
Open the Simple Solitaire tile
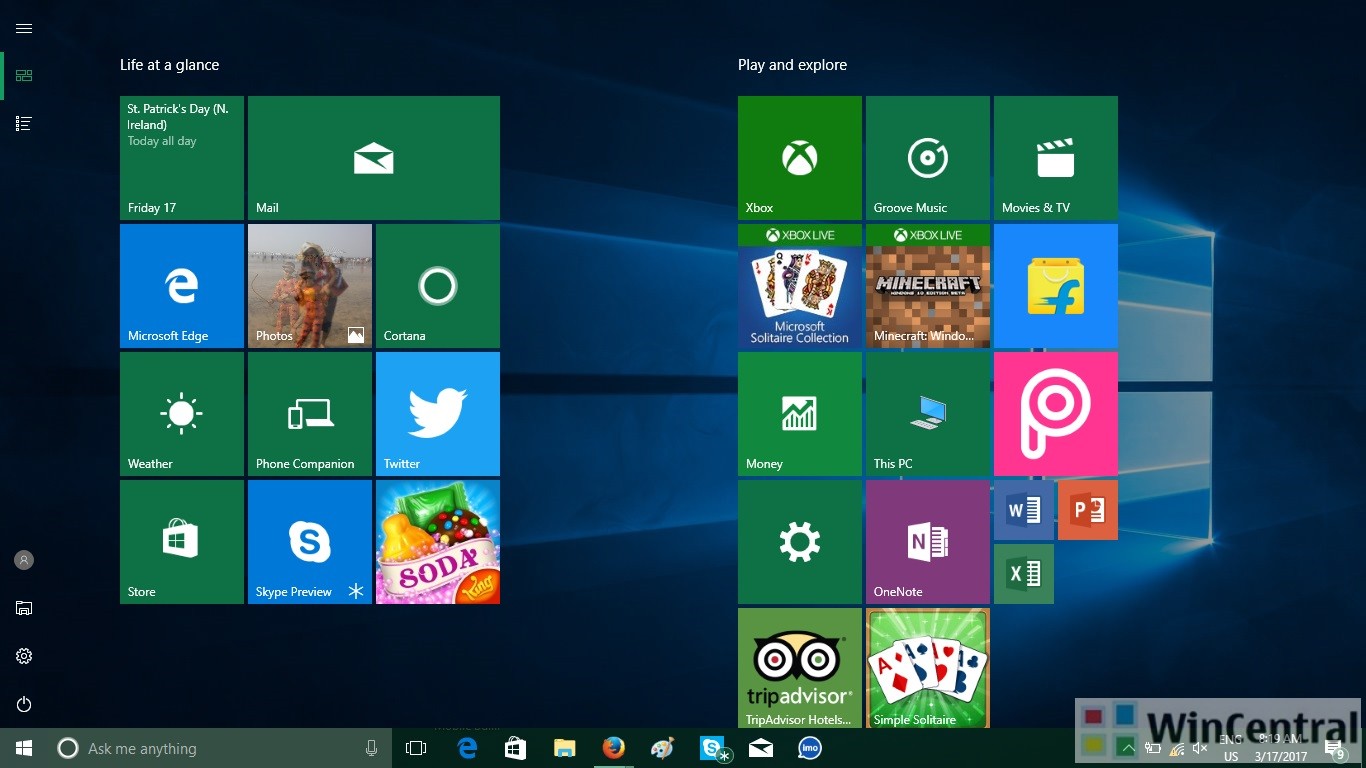pos(928,668)
